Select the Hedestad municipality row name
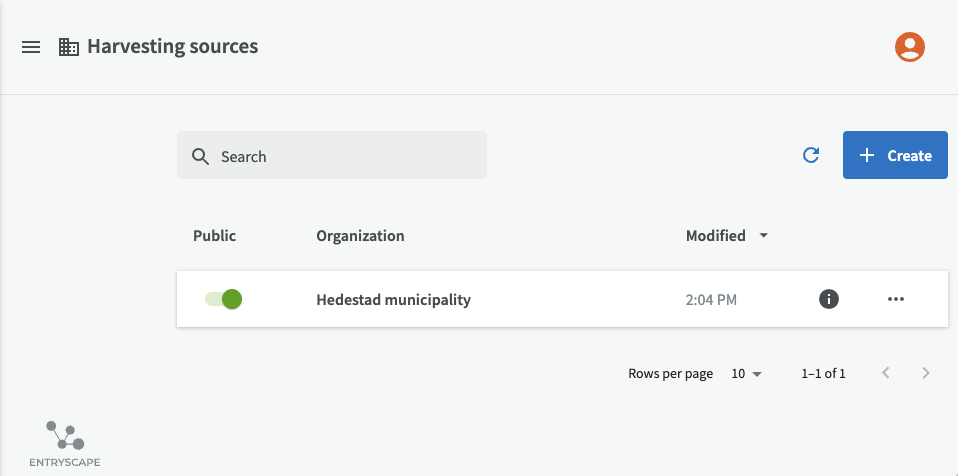The height and width of the screenshot is (476, 958). coord(393,299)
